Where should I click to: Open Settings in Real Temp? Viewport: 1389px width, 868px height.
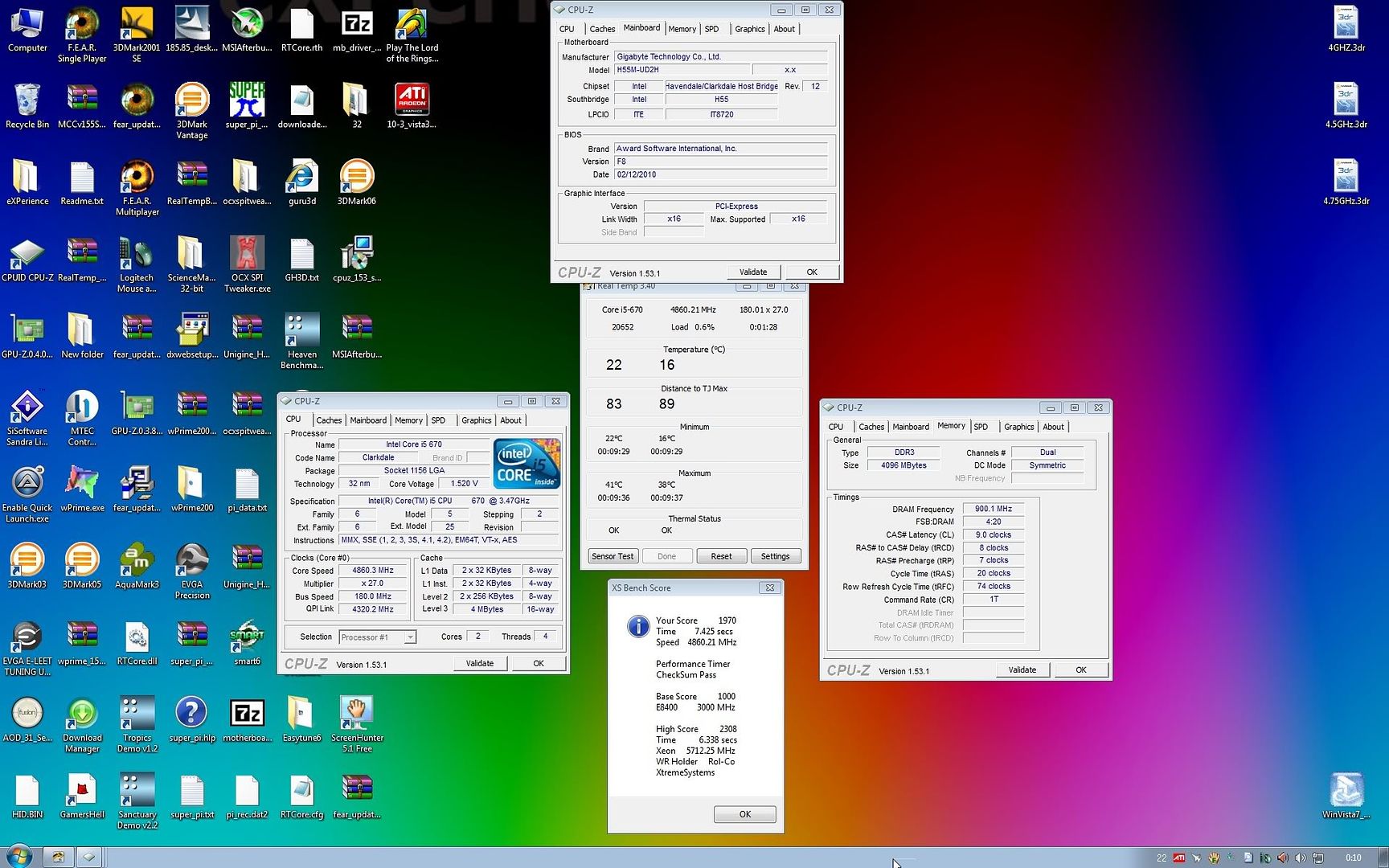pyautogui.click(x=776, y=556)
